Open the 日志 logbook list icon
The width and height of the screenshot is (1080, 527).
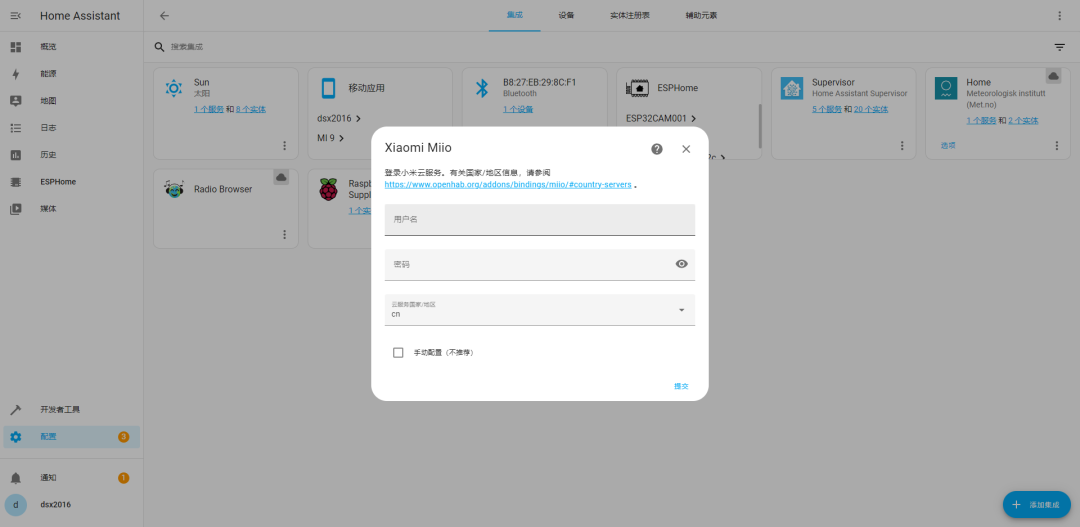(x=16, y=127)
